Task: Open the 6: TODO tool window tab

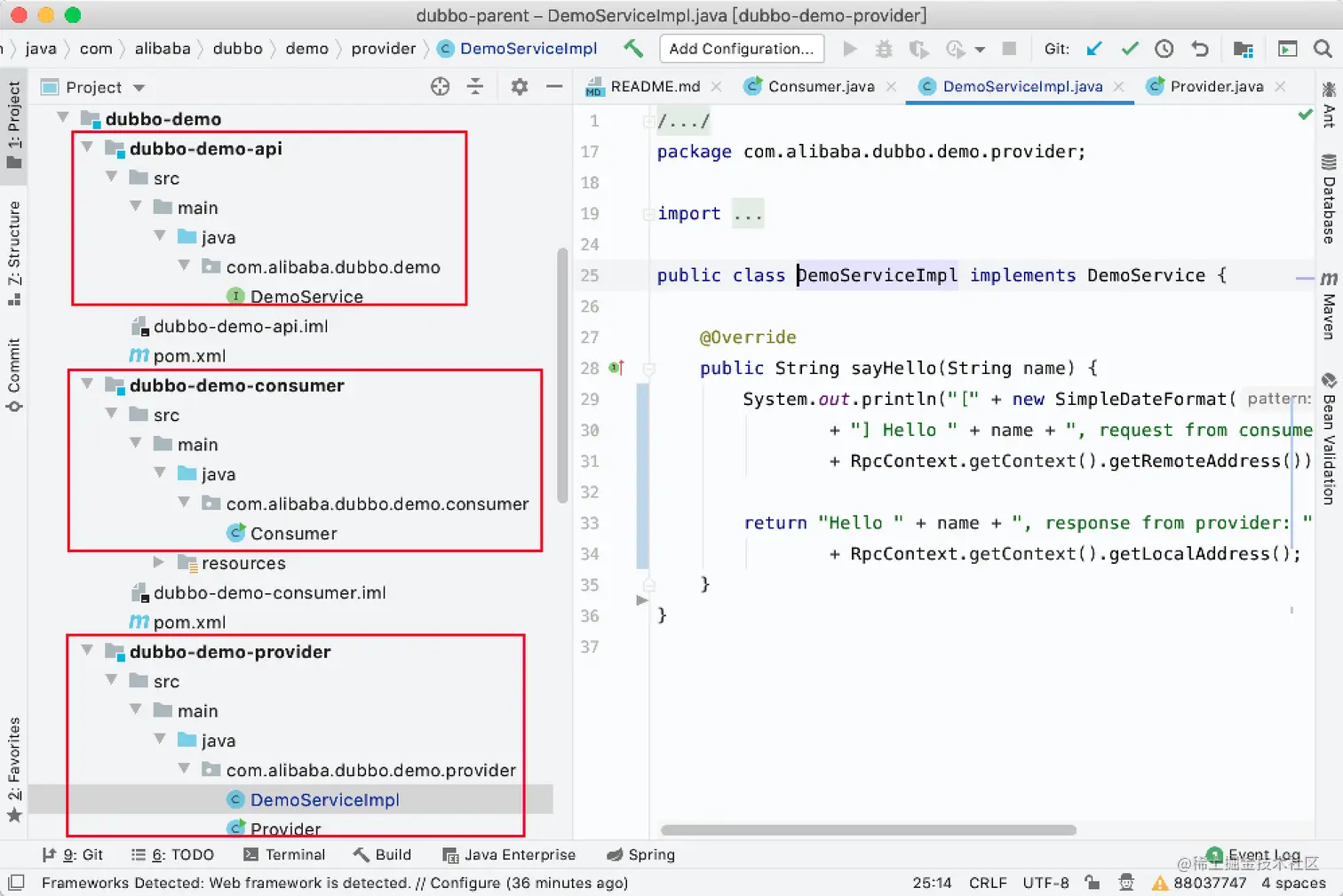Action: click(x=172, y=854)
